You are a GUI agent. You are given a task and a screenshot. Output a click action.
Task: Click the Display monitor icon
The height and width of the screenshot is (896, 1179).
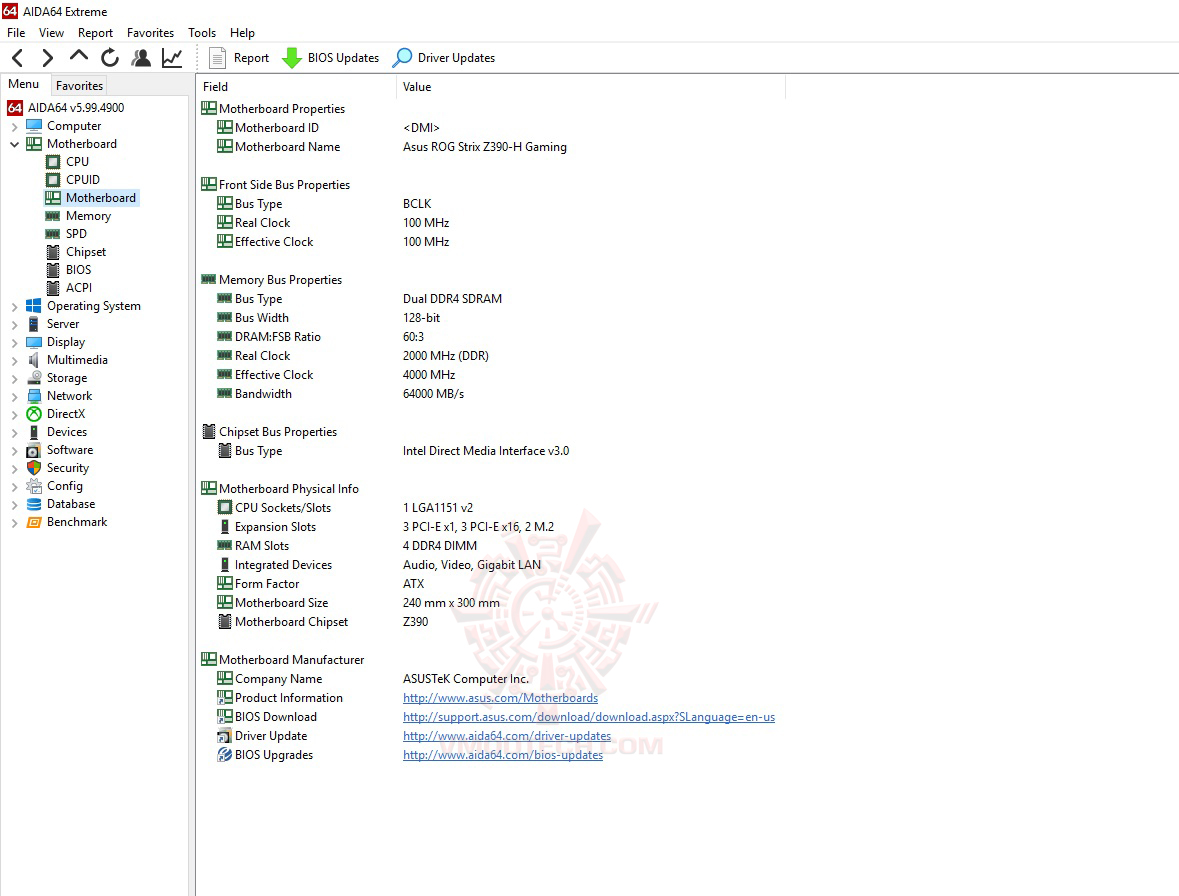pos(34,342)
